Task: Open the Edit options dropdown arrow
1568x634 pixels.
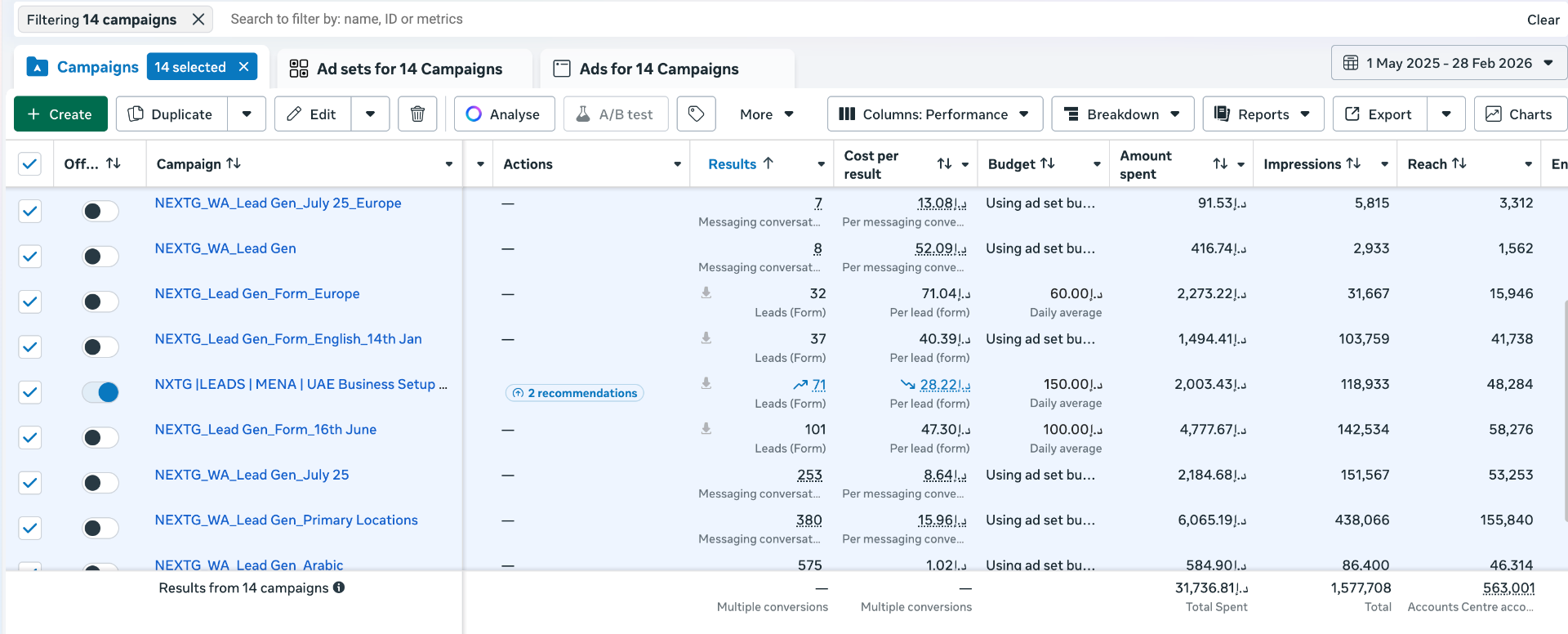Action: click(371, 114)
